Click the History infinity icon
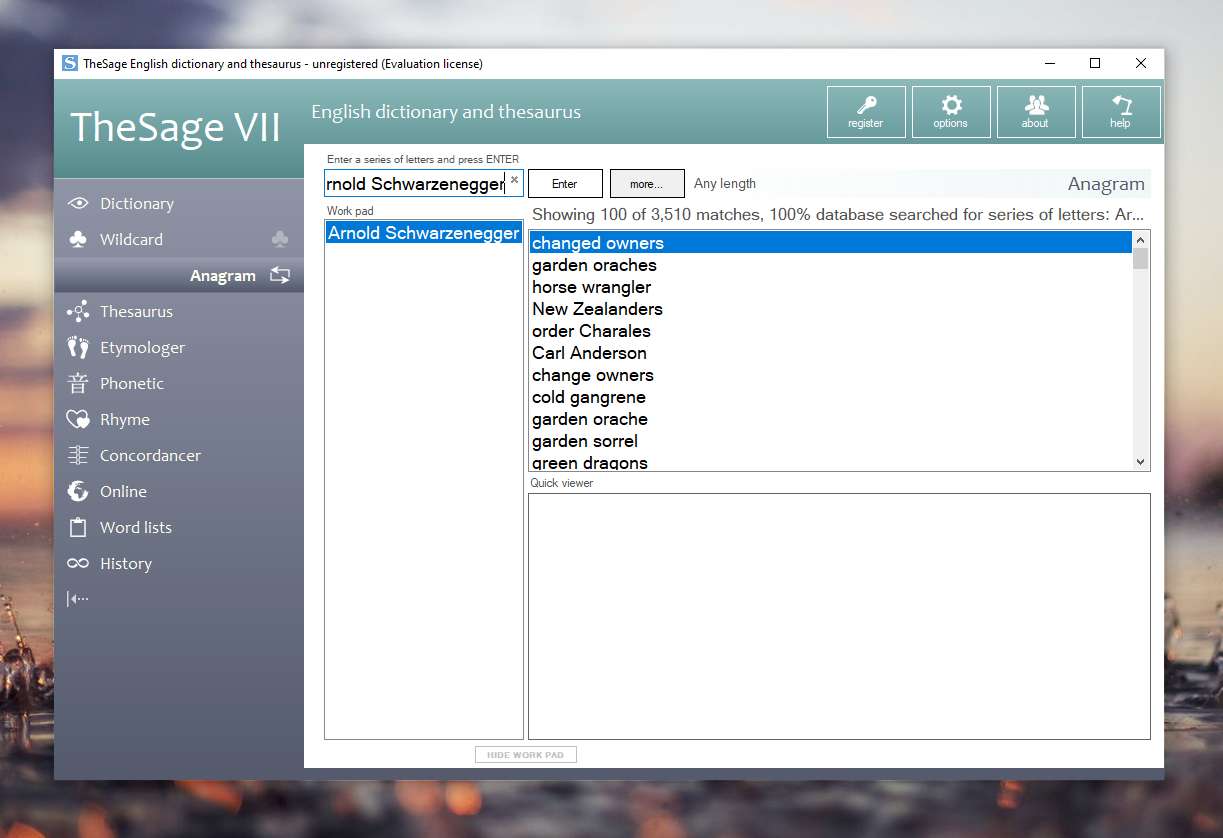 click(78, 564)
